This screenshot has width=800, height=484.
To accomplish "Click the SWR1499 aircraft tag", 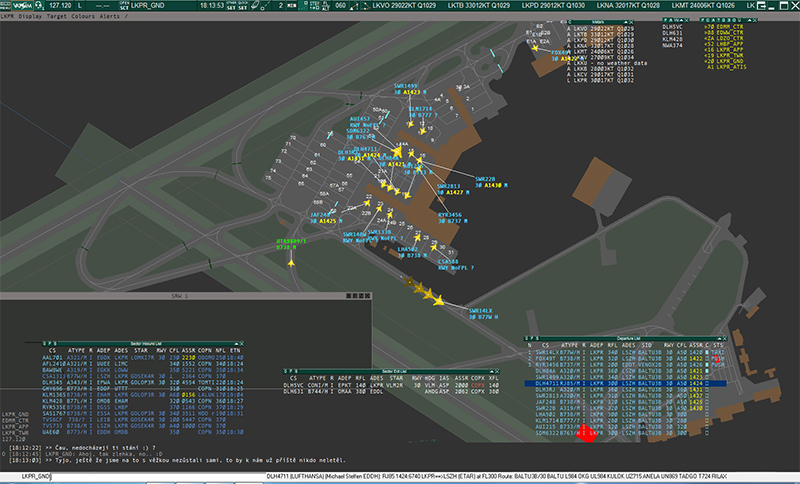I will 410,89.
